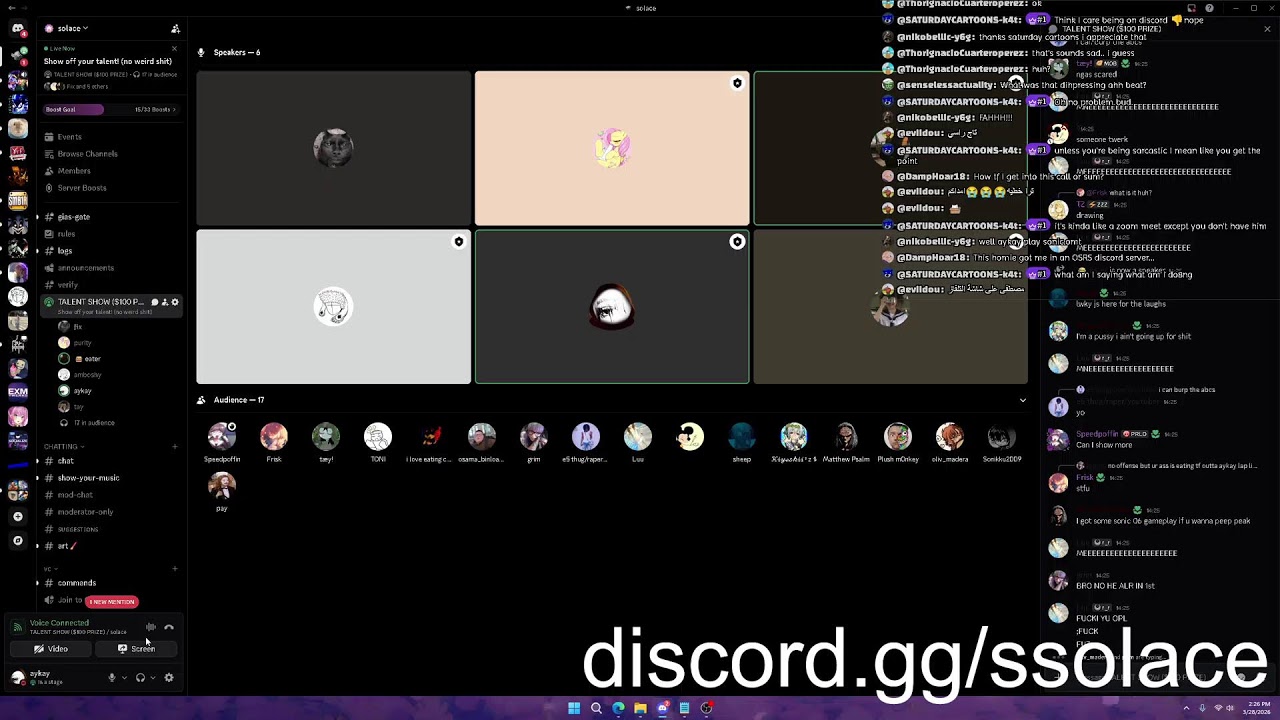Image resolution: width=1280 pixels, height=720 pixels.
Task: Open chat icon on TALENT SHOW stage
Action: [x=155, y=302]
